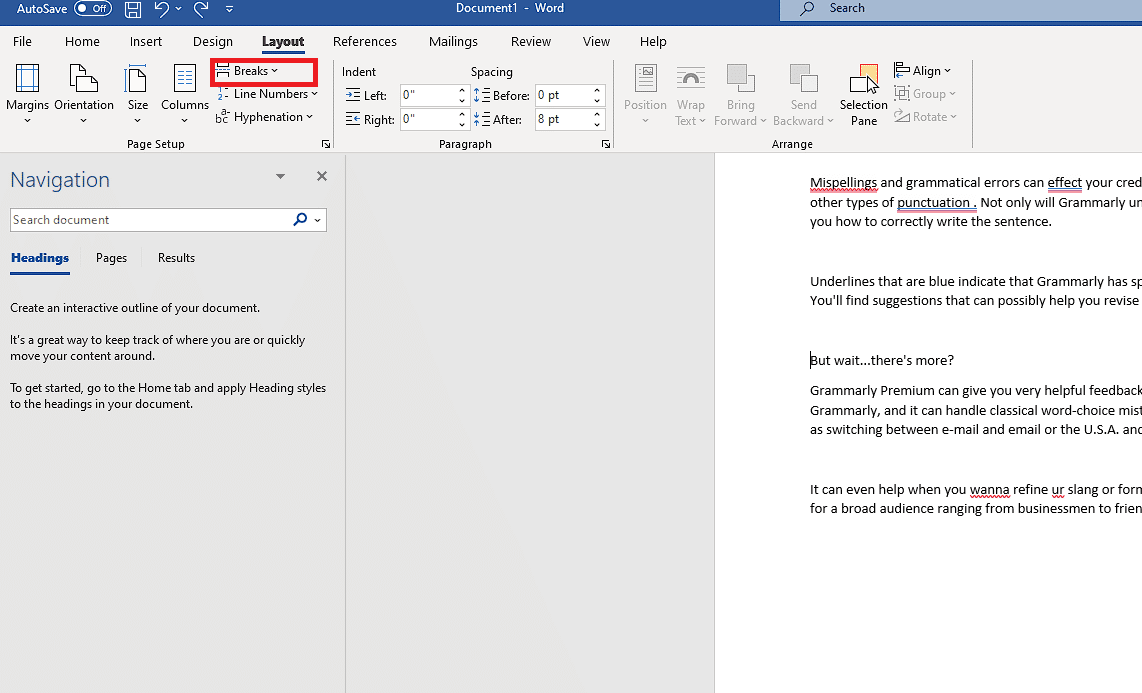Open the Selection Pane

click(x=863, y=96)
